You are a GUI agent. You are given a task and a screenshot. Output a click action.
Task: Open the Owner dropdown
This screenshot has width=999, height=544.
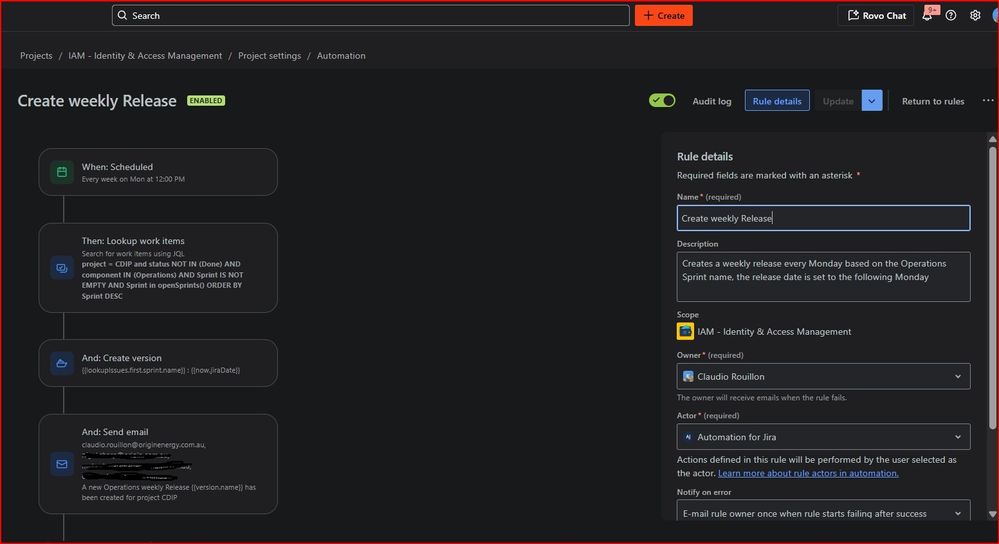point(823,376)
